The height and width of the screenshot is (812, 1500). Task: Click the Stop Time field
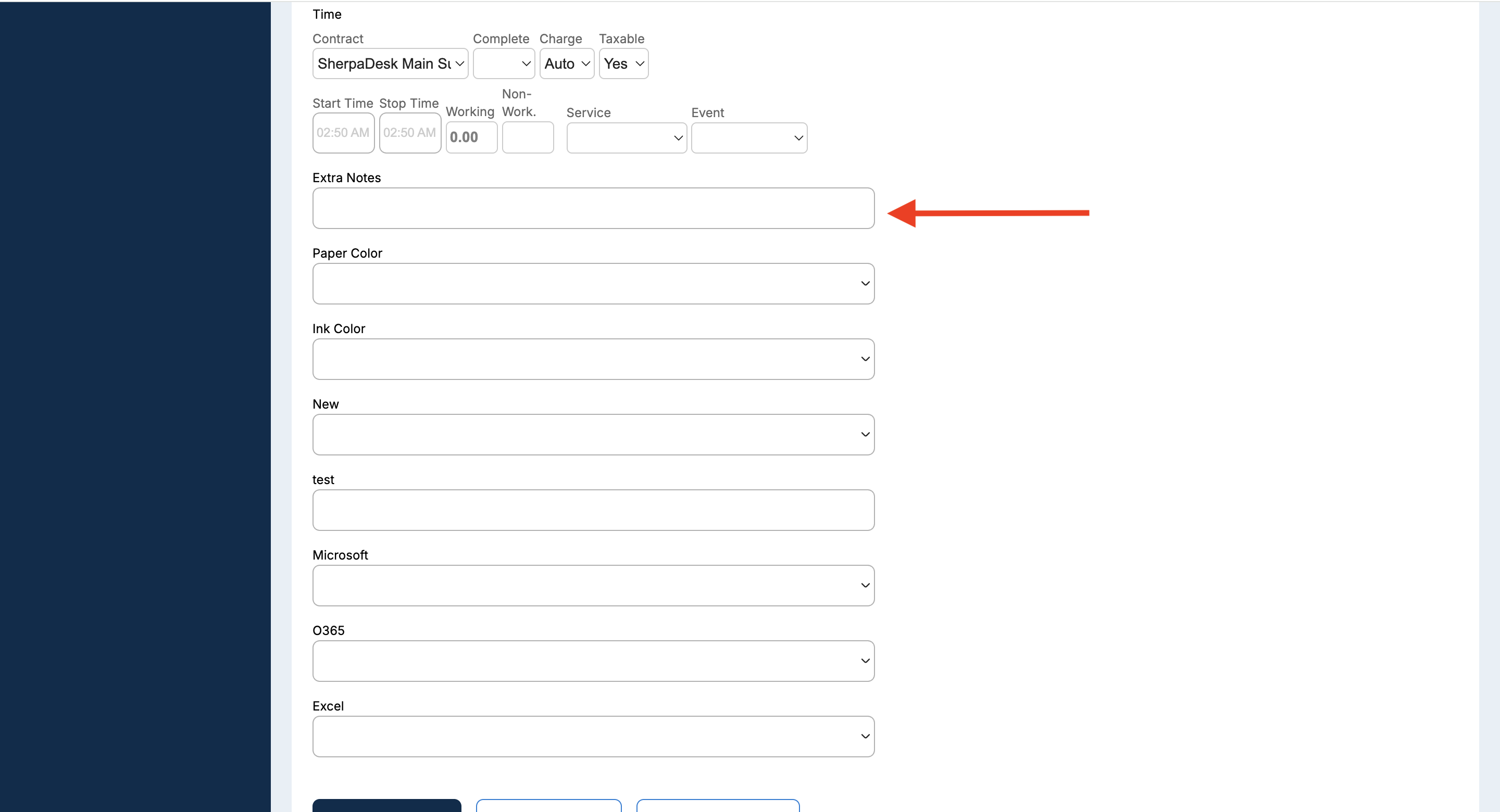tap(409, 133)
